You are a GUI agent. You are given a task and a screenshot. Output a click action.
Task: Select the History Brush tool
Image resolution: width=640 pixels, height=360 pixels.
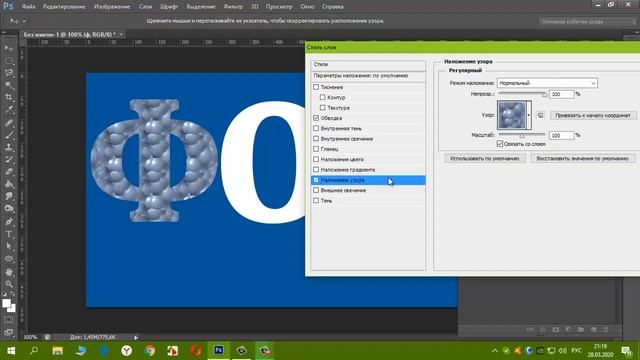click(x=9, y=160)
